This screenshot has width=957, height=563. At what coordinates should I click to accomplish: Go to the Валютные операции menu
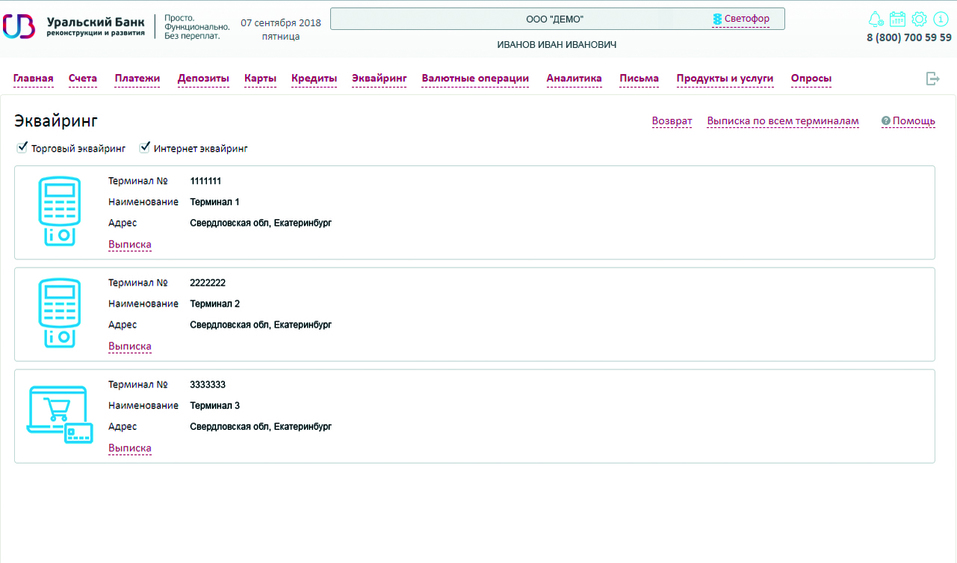coord(475,78)
